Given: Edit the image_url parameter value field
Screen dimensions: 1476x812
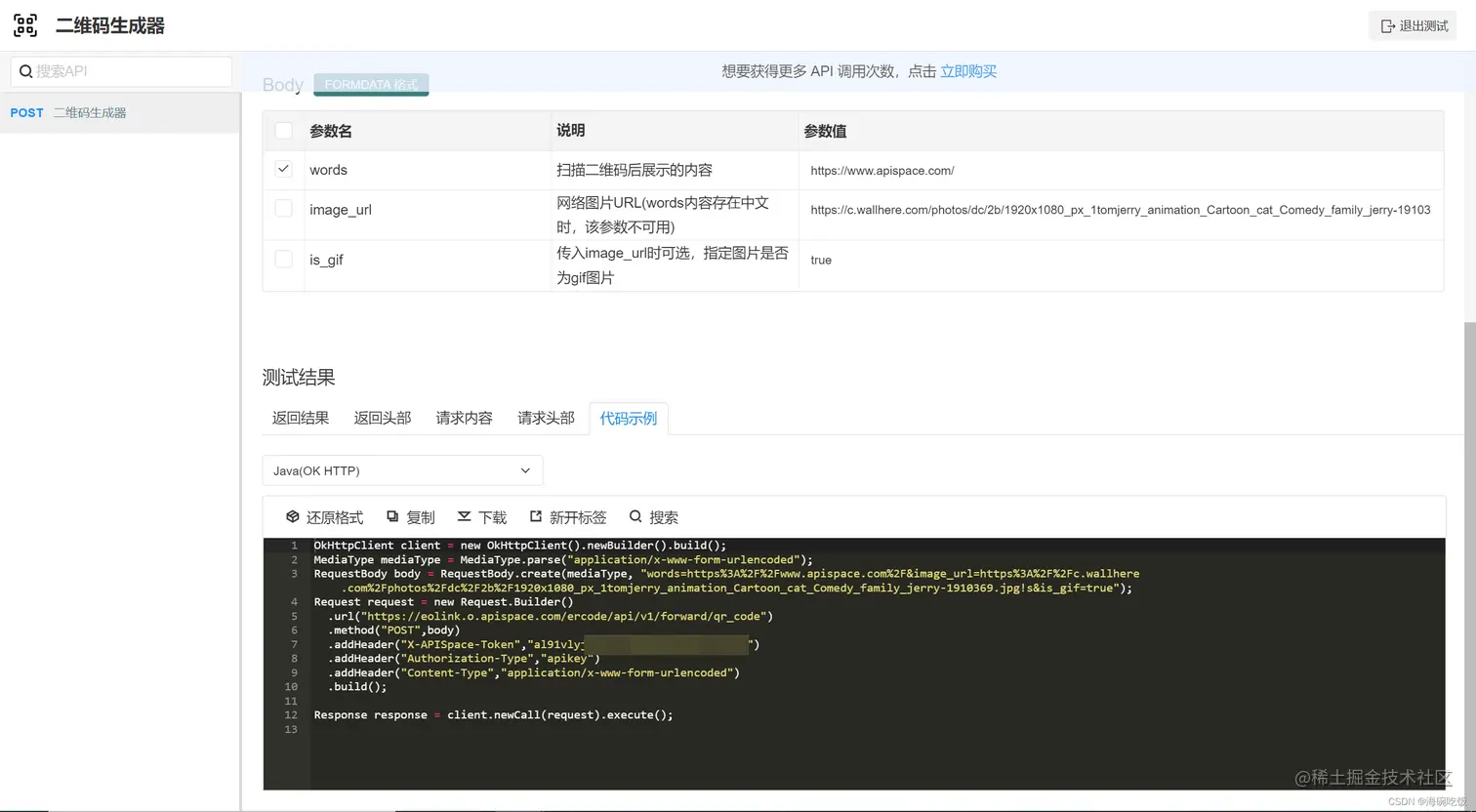Looking at the screenshot, I should 1121,210.
